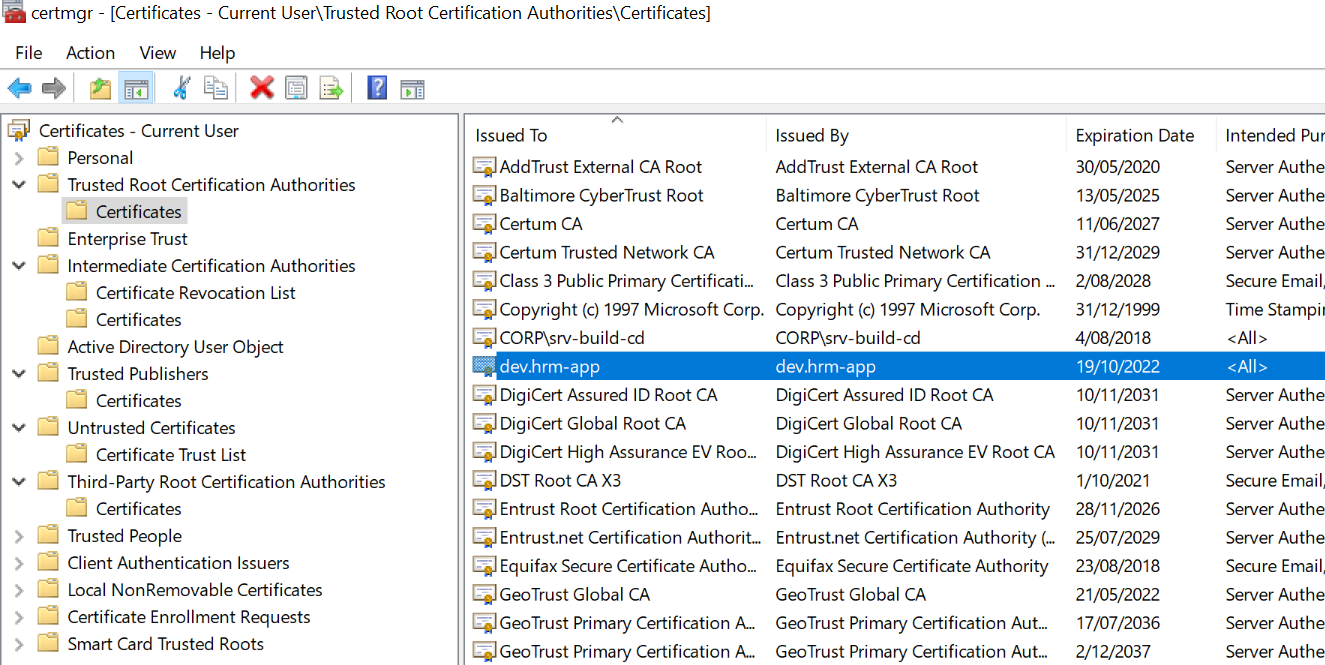
Task: Click the Back arrow toolbar icon
Action: tap(19, 88)
